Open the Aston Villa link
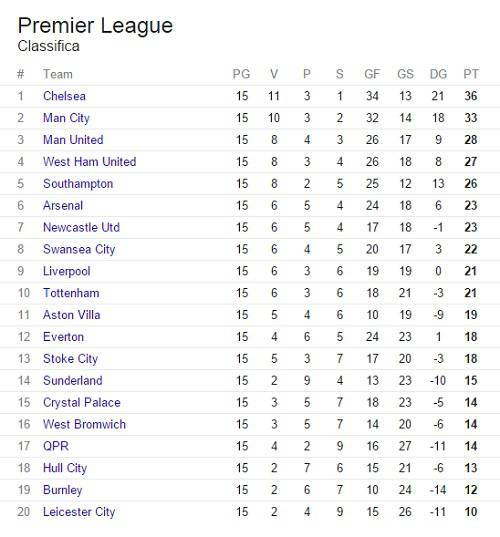Screen dimensions: 500x537 coord(72,315)
